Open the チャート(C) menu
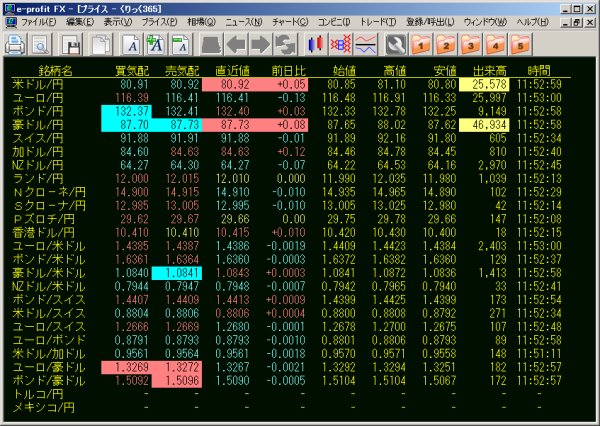The width and height of the screenshot is (600, 426). click(290, 22)
